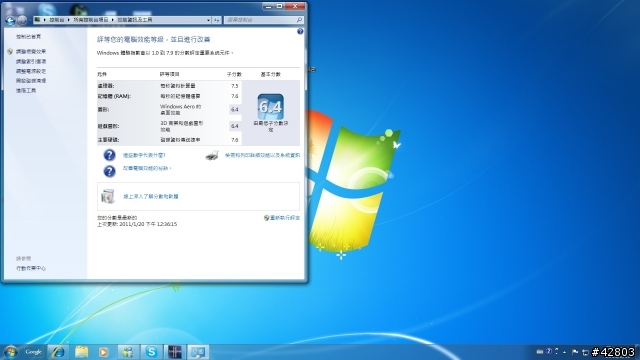
Task: Select the 所有控制台項目 breadcrumb
Action: click(x=91, y=20)
